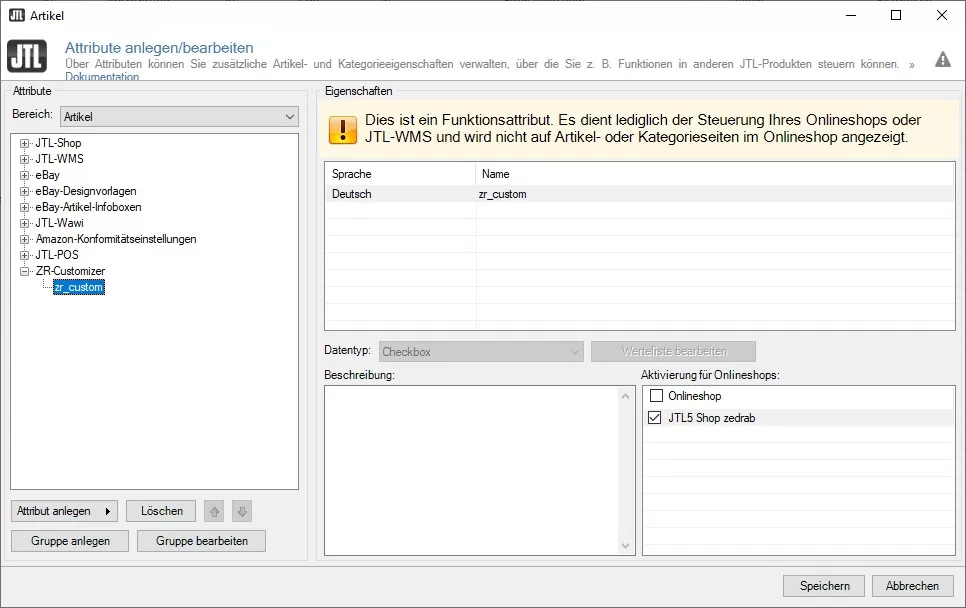Open the Bereich dropdown
The height and width of the screenshot is (608, 966).
(x=291, y=116)
